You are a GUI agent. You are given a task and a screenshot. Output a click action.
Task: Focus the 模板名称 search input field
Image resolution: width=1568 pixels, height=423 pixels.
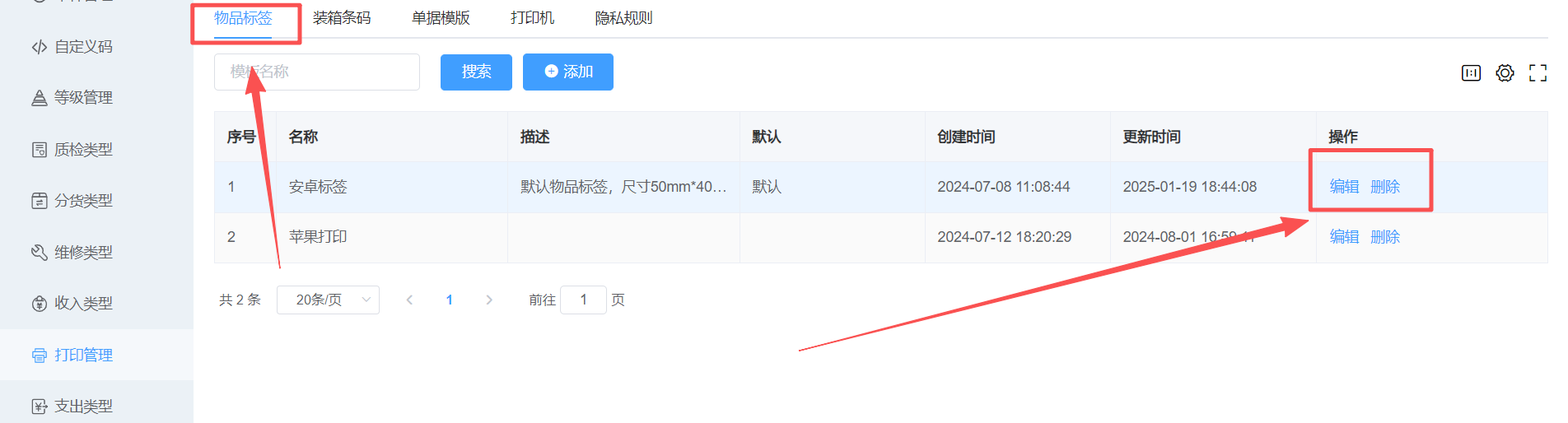tap(317, 72)
